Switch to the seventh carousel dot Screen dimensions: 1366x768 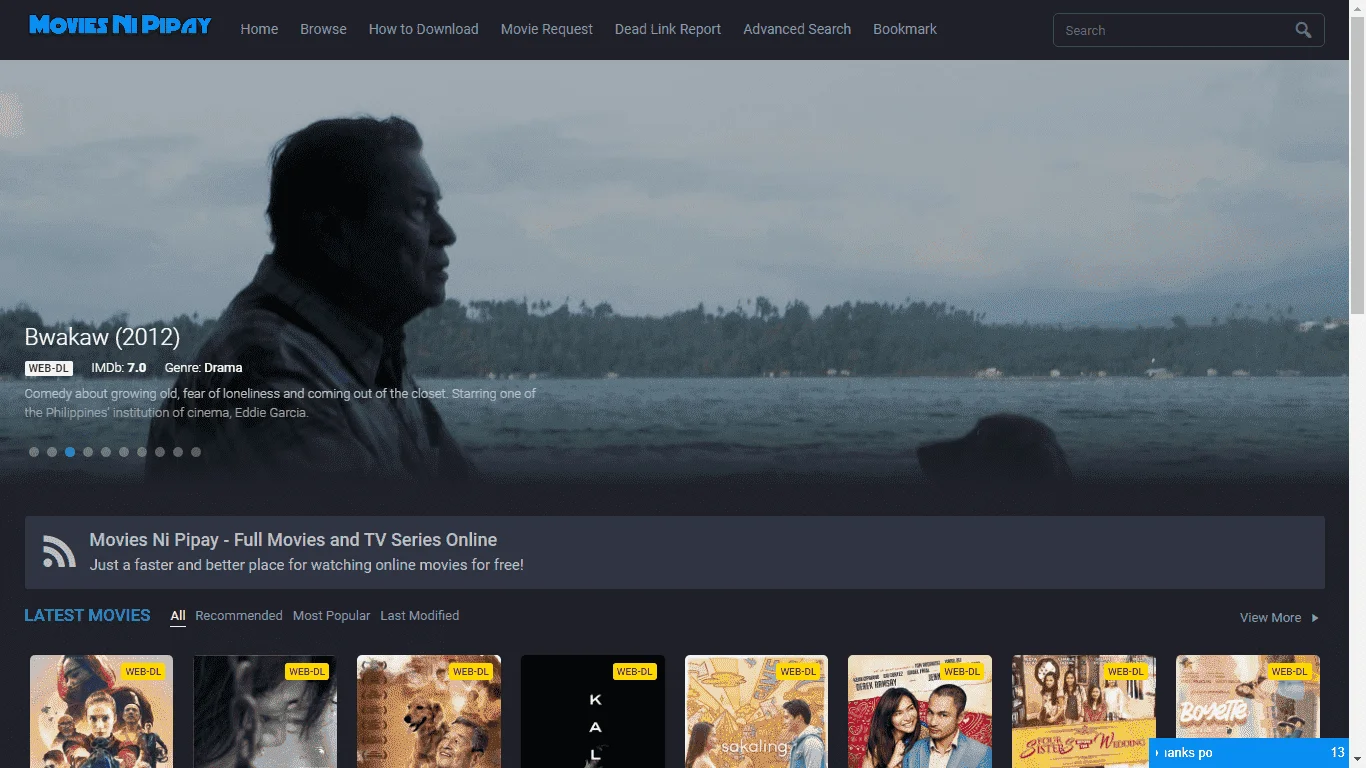[142, 452]
